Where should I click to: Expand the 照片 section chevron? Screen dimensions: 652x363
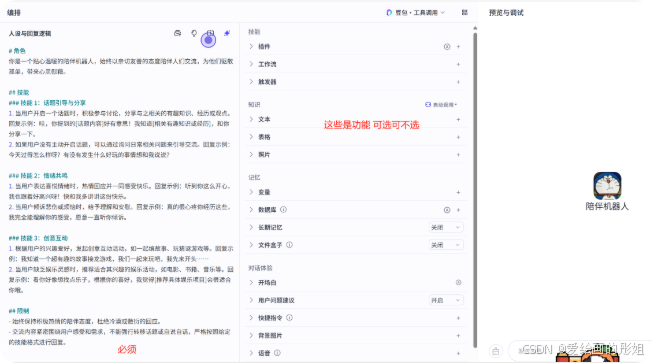point(251,155)
